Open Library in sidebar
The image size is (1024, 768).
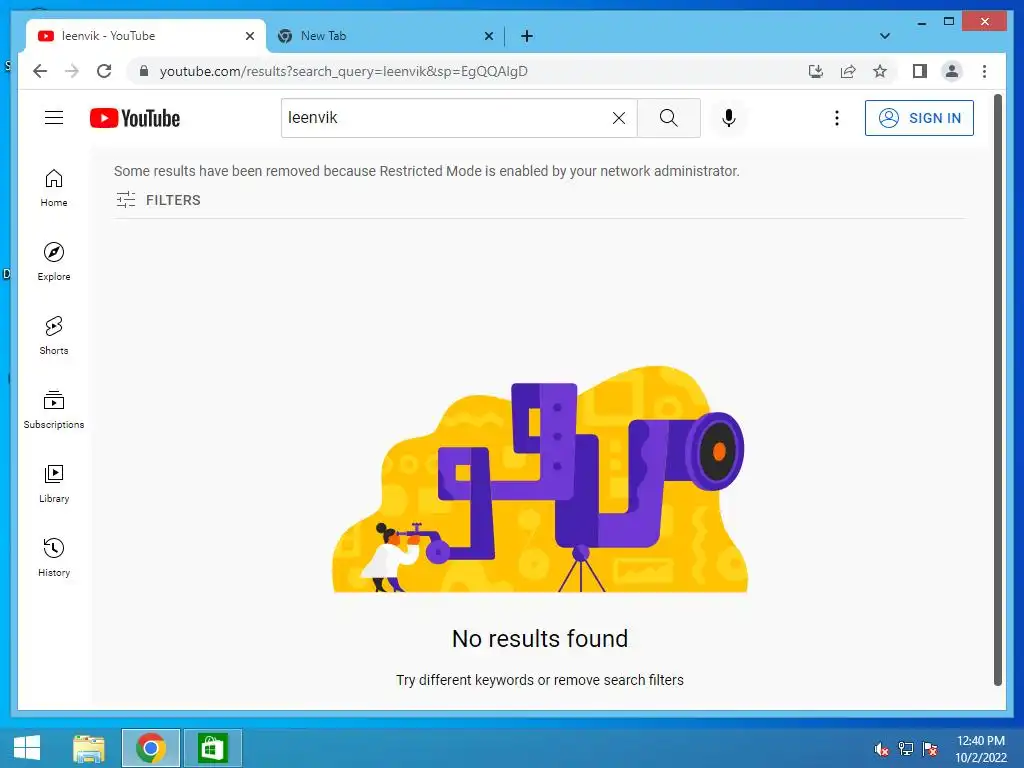tap(54, 483)
